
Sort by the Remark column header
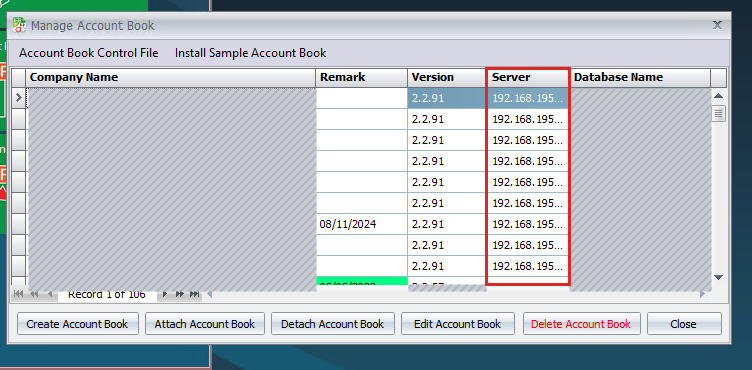(362, 77)
